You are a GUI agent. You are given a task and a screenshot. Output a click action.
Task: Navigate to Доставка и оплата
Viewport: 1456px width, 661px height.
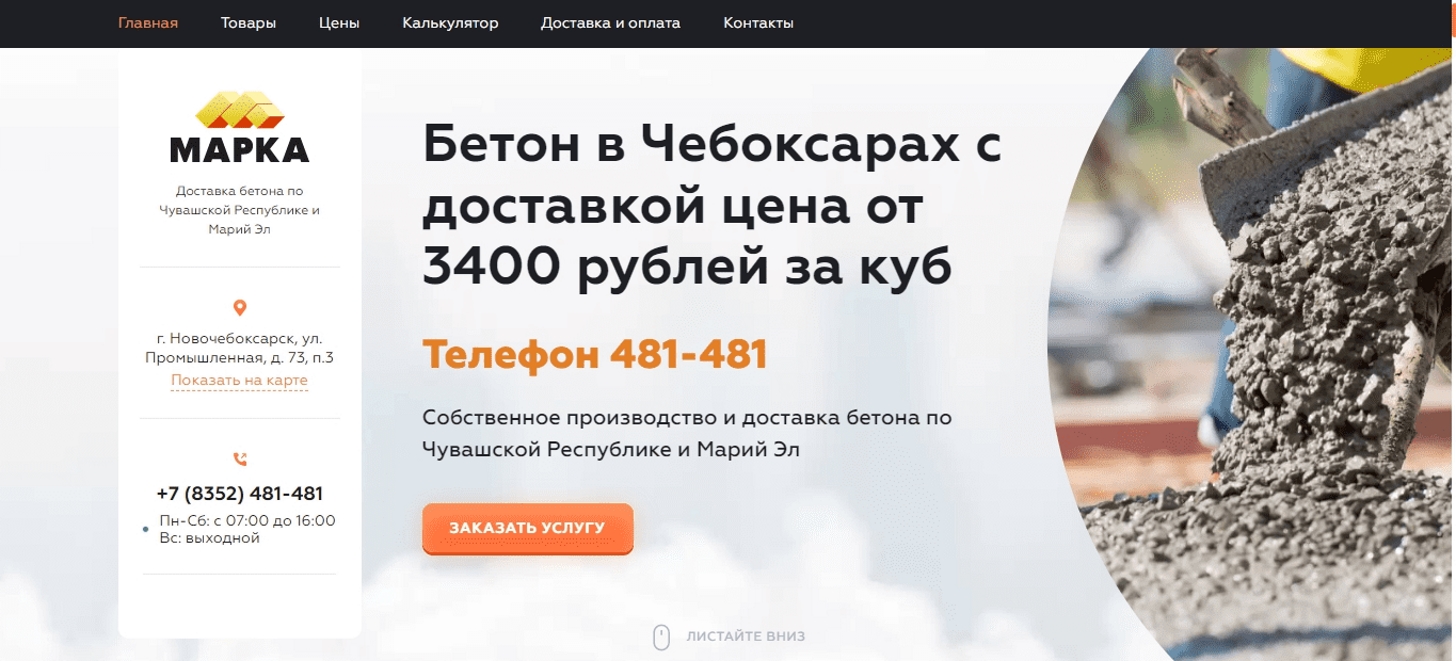[611, 23]
